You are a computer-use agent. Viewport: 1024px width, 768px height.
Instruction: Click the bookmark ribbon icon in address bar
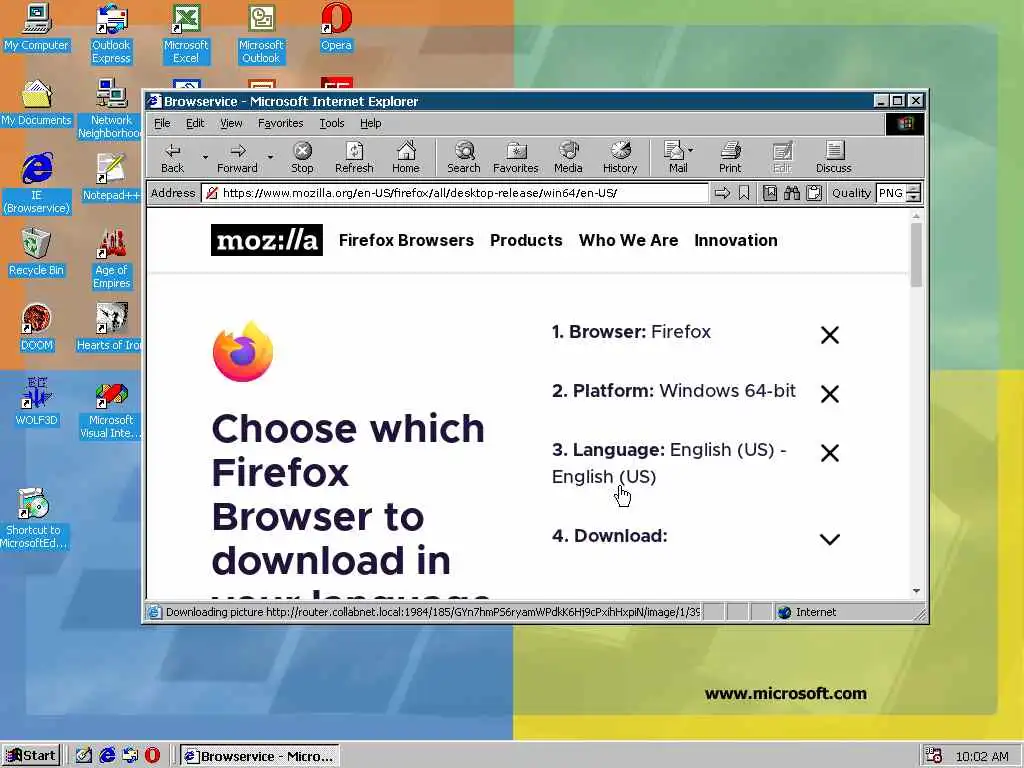(744, 193)
